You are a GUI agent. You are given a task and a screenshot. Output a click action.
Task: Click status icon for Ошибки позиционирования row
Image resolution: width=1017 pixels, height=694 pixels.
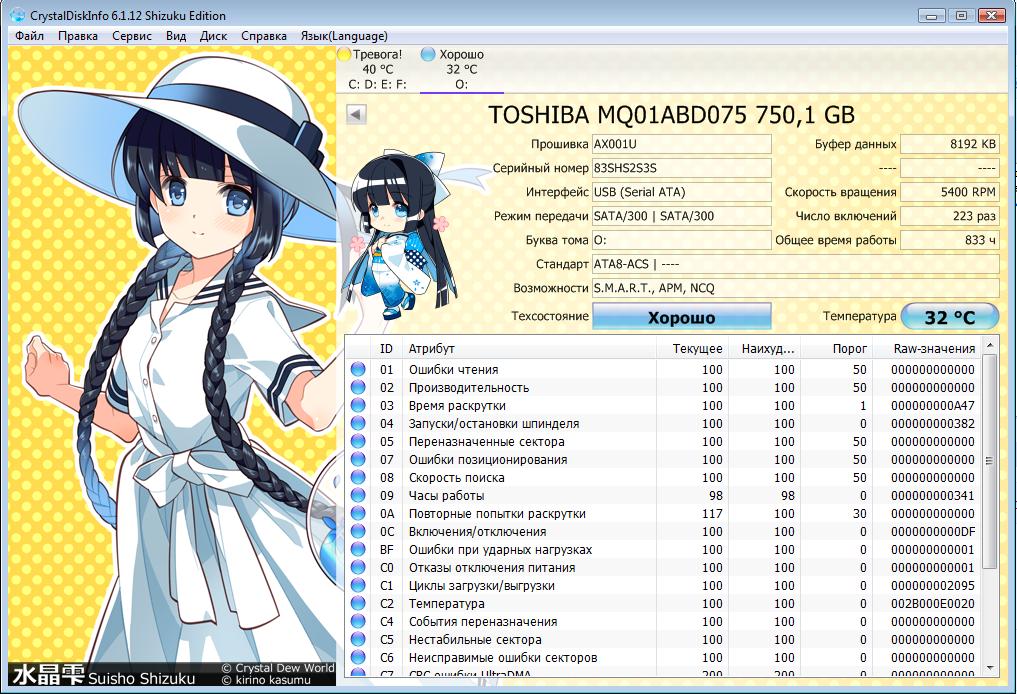point(357,459)
